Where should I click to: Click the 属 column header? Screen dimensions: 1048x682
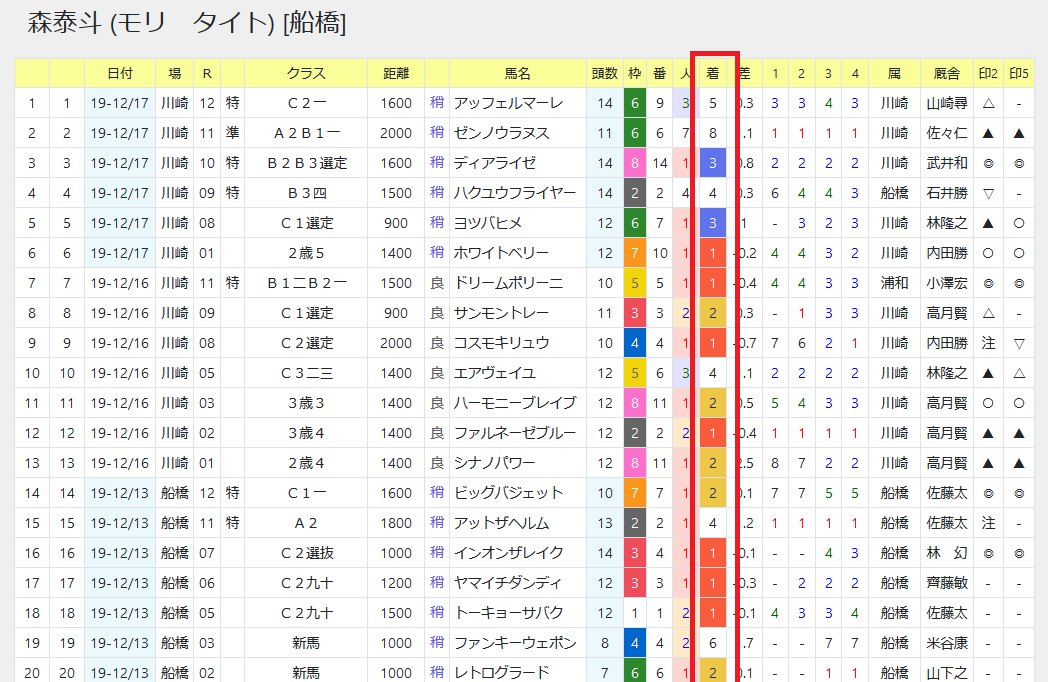click(x=894, y=74)
